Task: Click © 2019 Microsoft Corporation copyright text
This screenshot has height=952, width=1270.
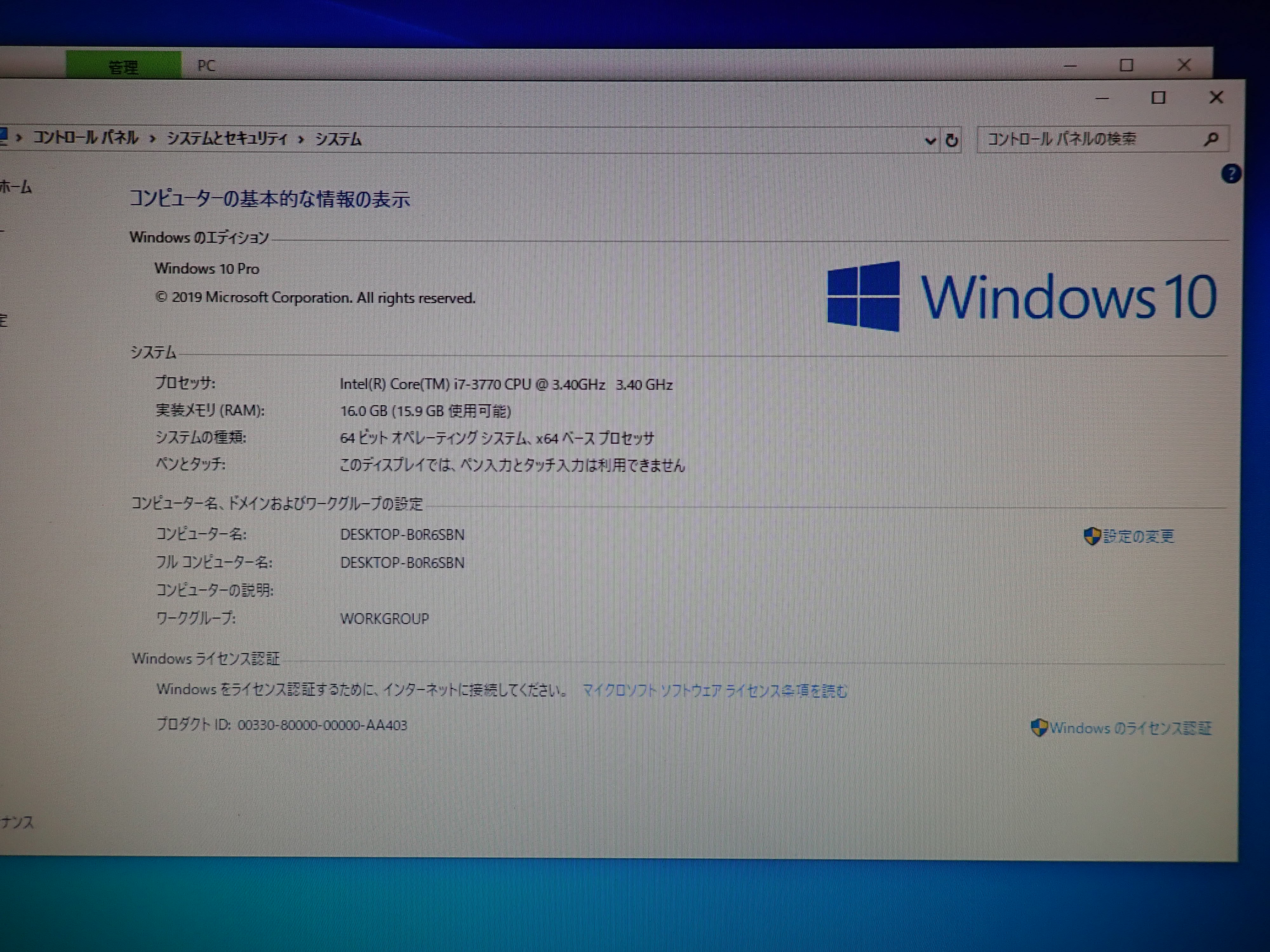Action: [315, 297]
